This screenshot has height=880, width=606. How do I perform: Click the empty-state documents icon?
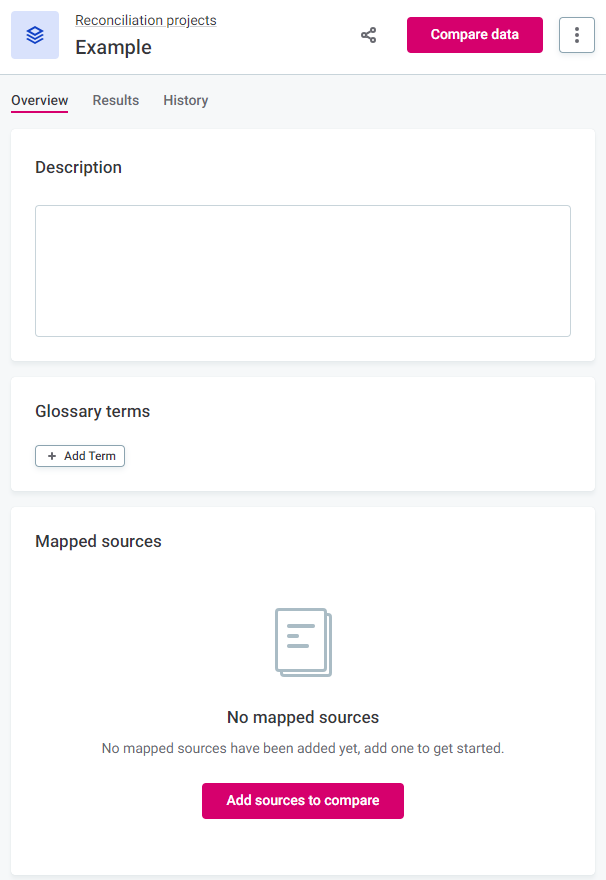click(x=303, y=642)
